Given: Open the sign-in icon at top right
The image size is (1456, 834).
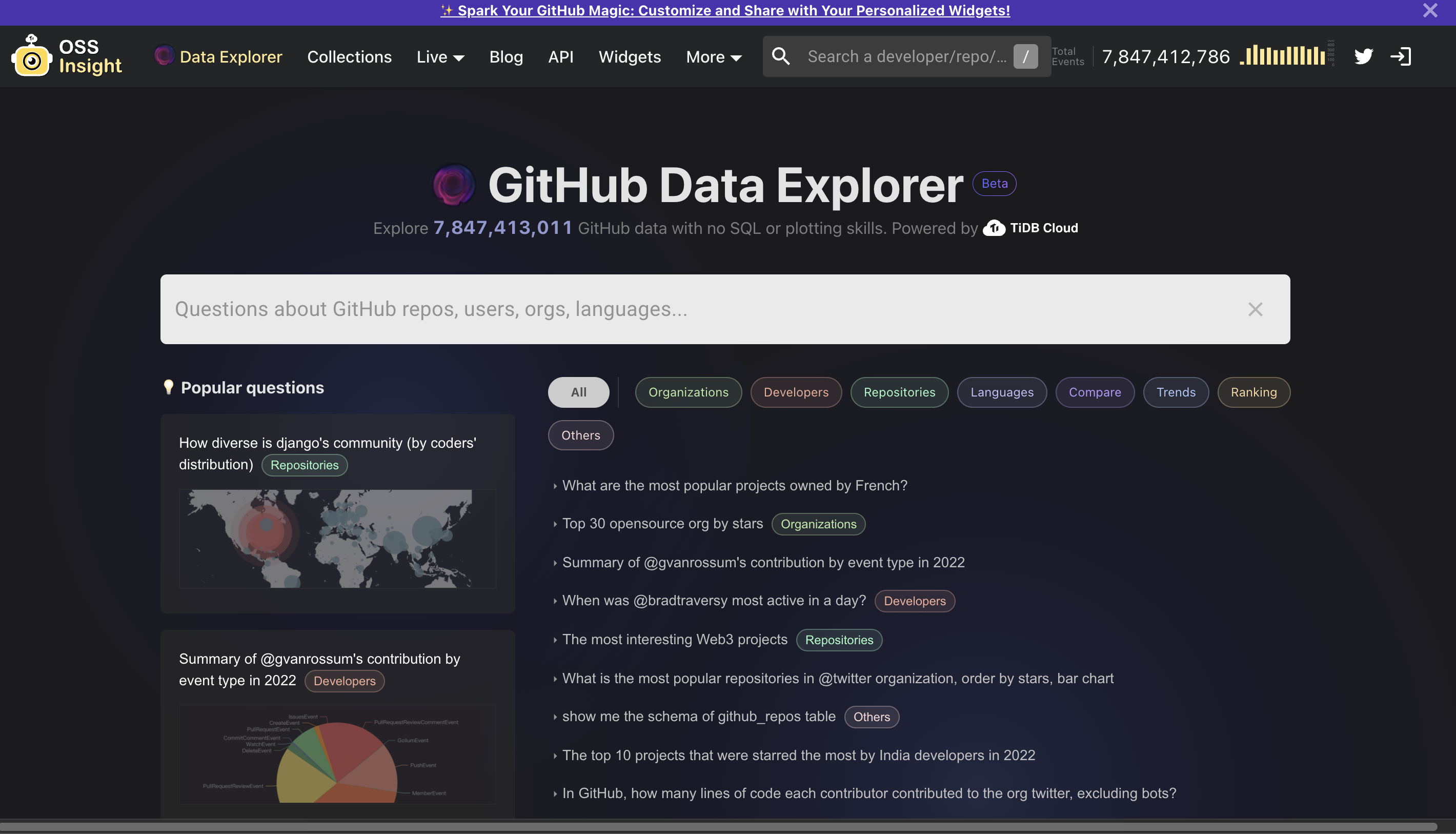Looking at the screenshot, I should (x=1401, y=55).
